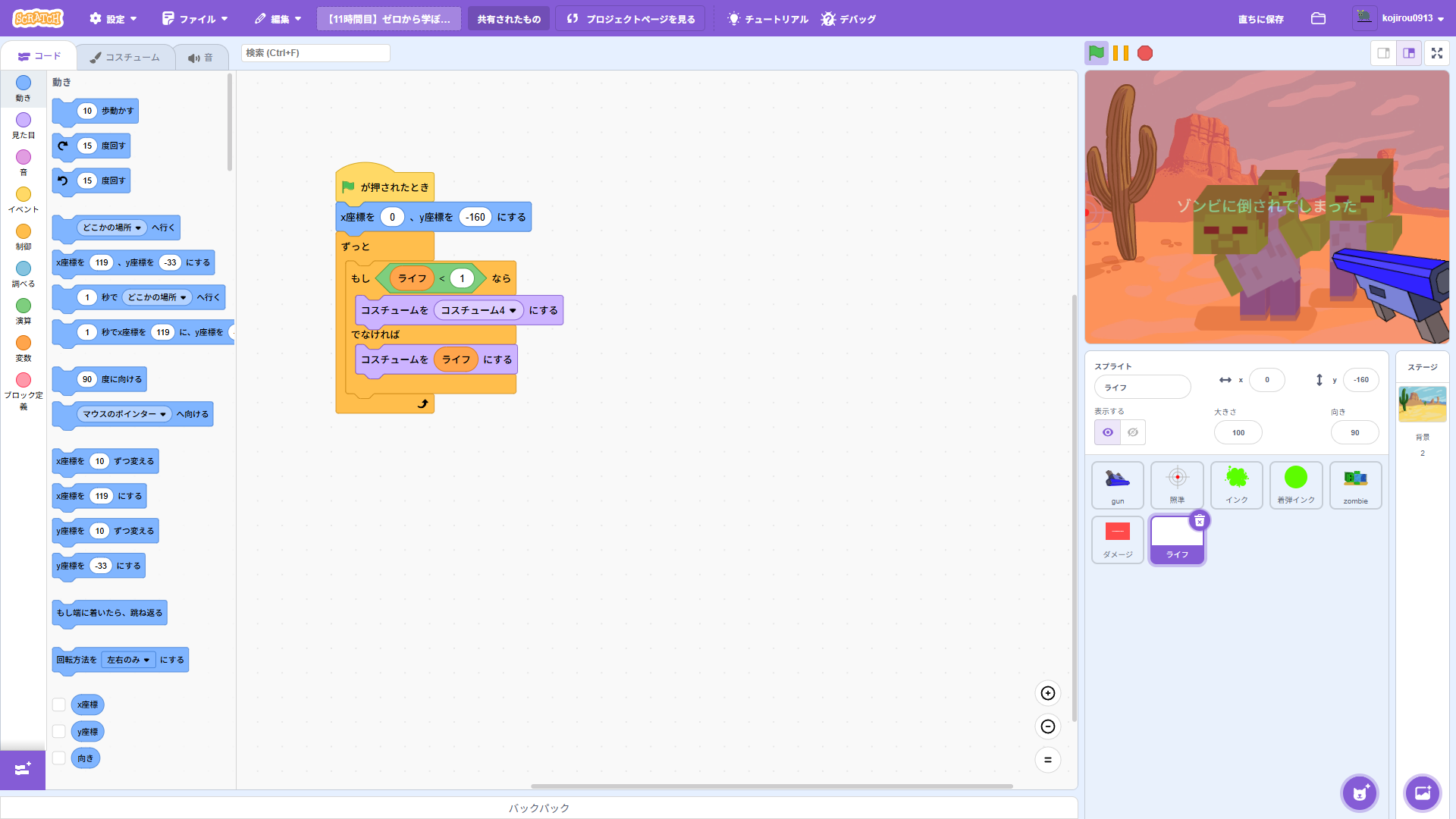Viewport: 1456px width, 819px height.
Task: Switch to the 音 sounds tab
Action: [x=201, y=58]
